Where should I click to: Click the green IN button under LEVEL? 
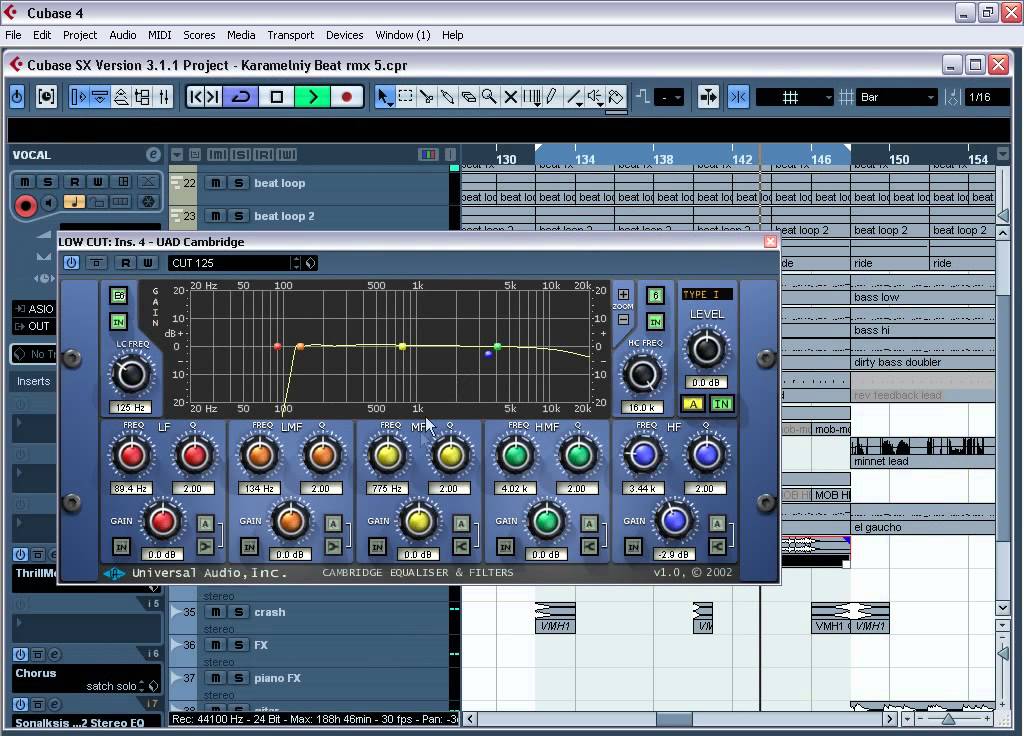click(722, 404)
